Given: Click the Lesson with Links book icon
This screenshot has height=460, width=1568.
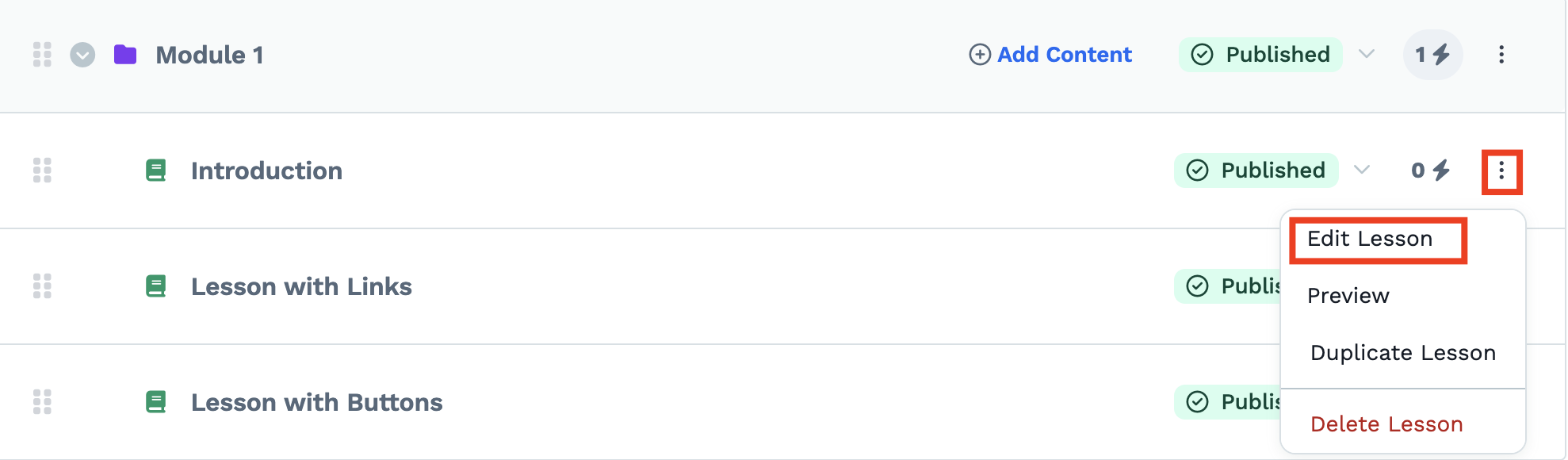Looking at the screenshot, I should pos(156,286).
